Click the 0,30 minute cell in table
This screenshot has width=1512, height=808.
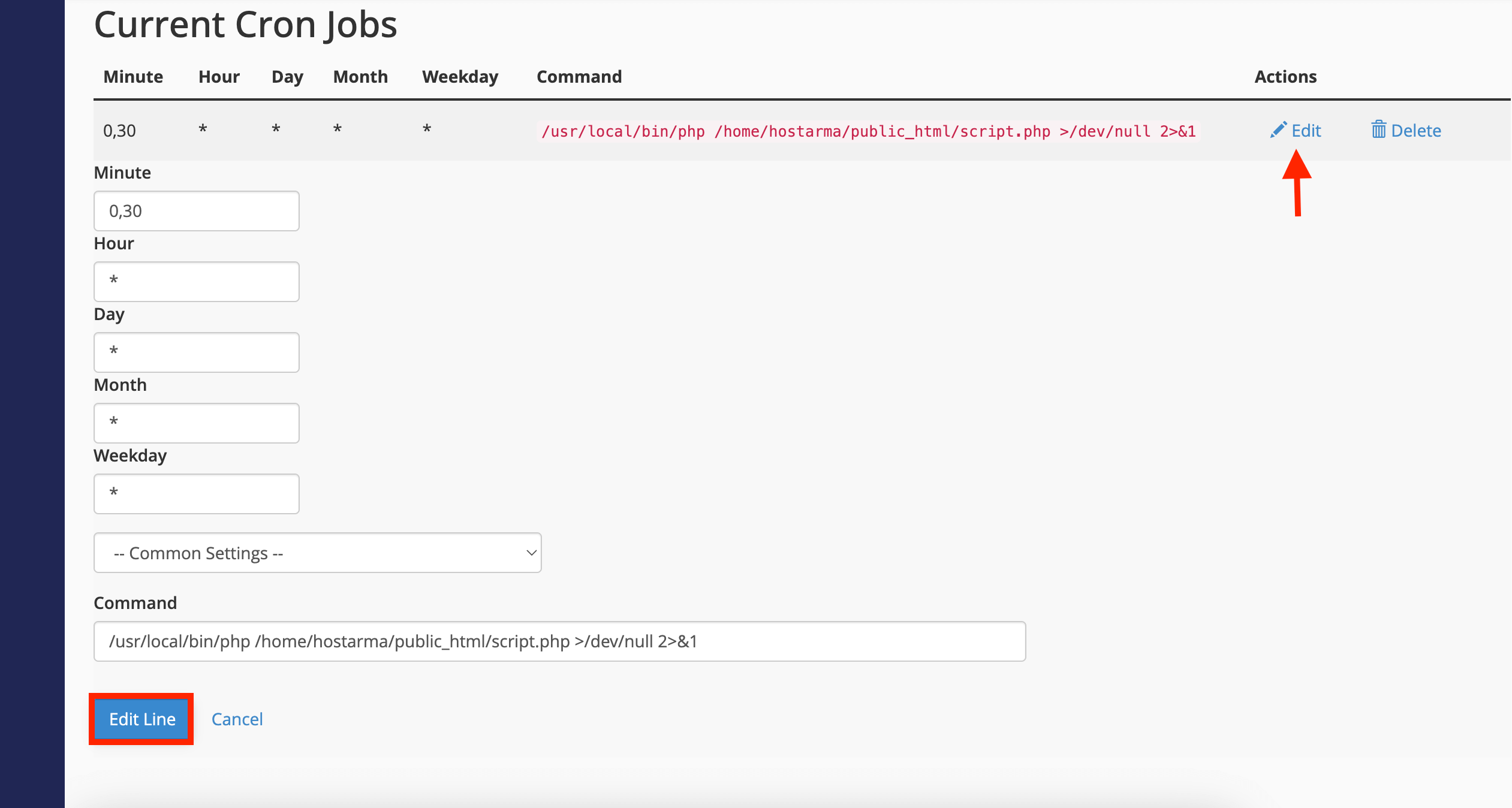(119, 131)
